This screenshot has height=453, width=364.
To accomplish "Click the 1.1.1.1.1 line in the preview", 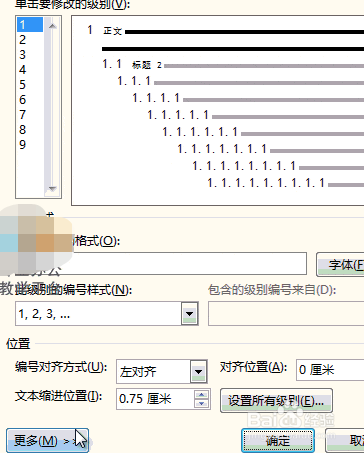I will [255, 115].
